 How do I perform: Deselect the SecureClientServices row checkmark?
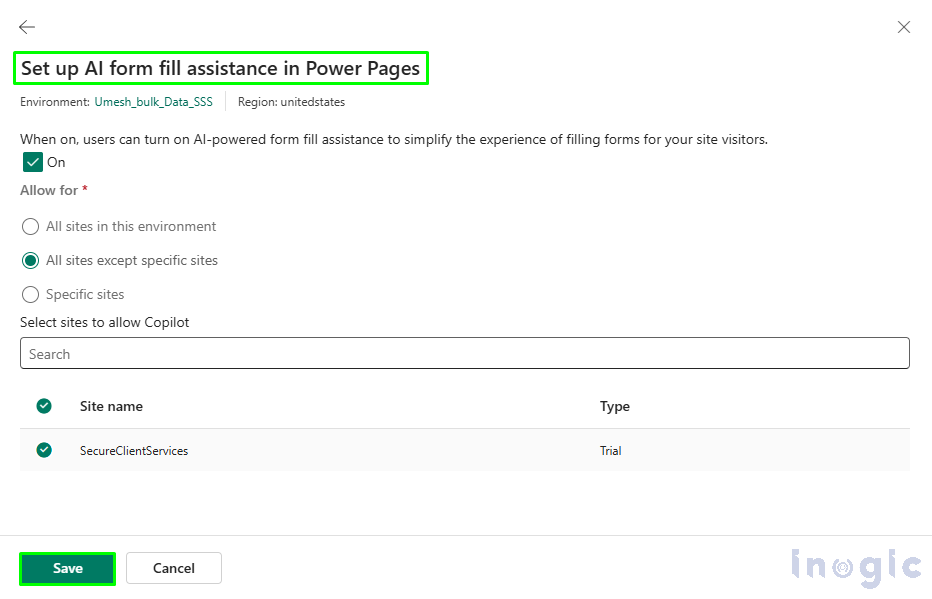pos(44,450)
